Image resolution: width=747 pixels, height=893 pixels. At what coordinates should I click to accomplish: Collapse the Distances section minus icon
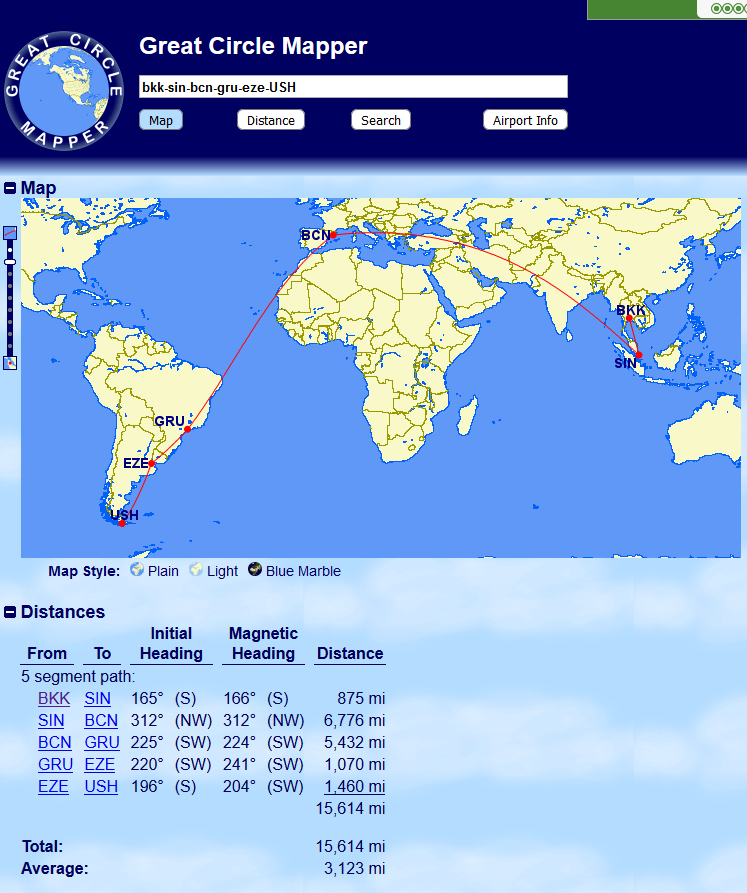10,612
